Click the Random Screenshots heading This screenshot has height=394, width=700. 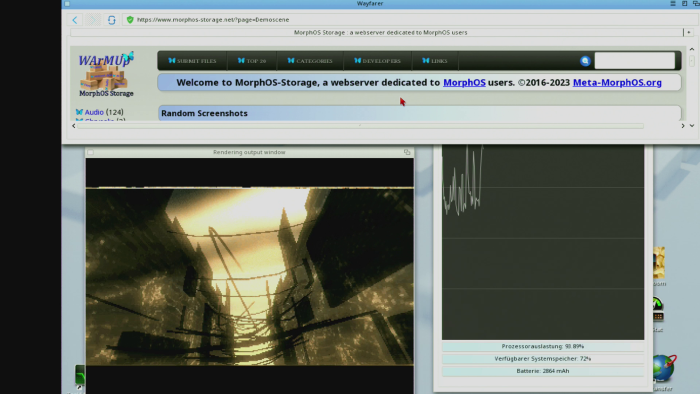pyautogui.click(x=204, y=113)
